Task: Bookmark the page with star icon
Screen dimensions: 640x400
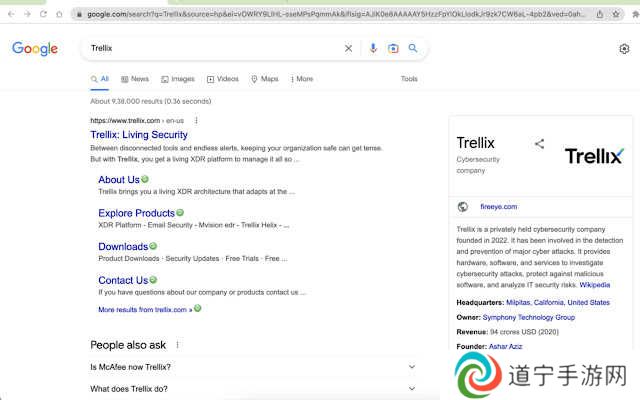Action: 616,14
